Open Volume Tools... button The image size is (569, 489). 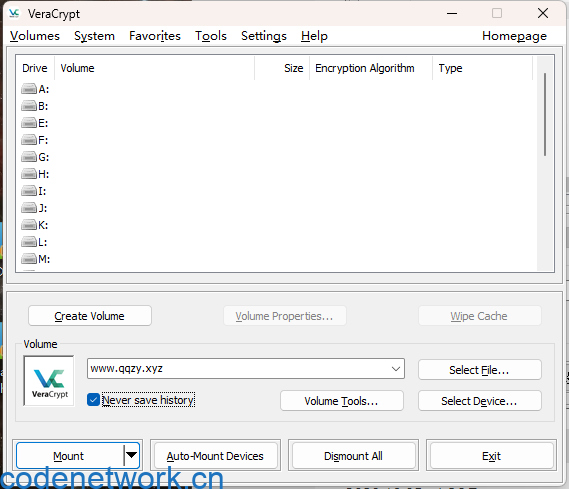click(x=341, y=400)
